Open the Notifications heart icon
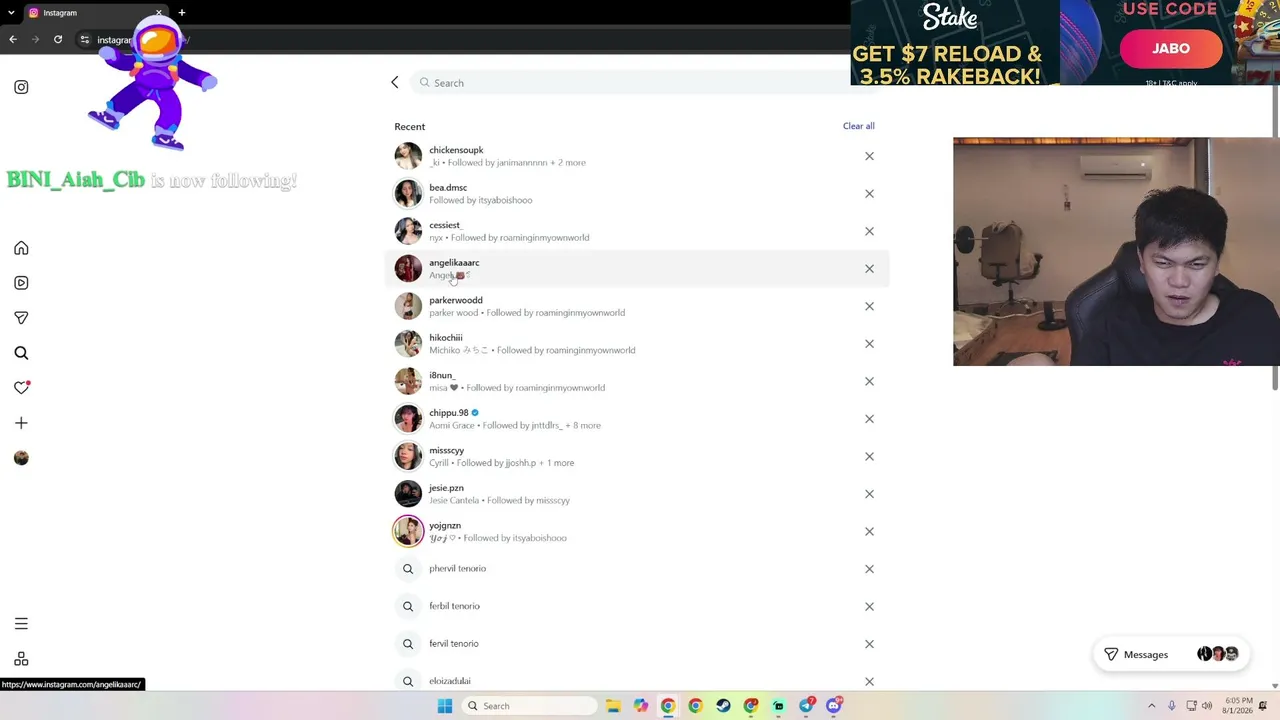The height and width of the screenshot is (720, 1280). pos(21,388)
